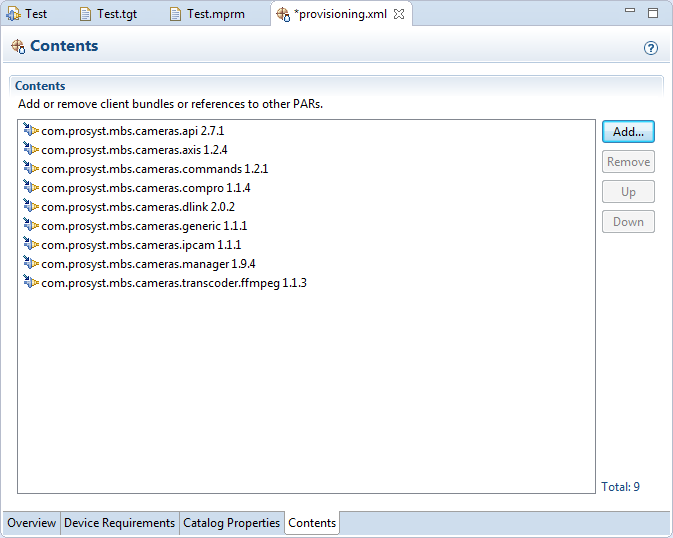Switch to the Test editor tab
Screen dimensions: 673x538
[x=28, y=14]
